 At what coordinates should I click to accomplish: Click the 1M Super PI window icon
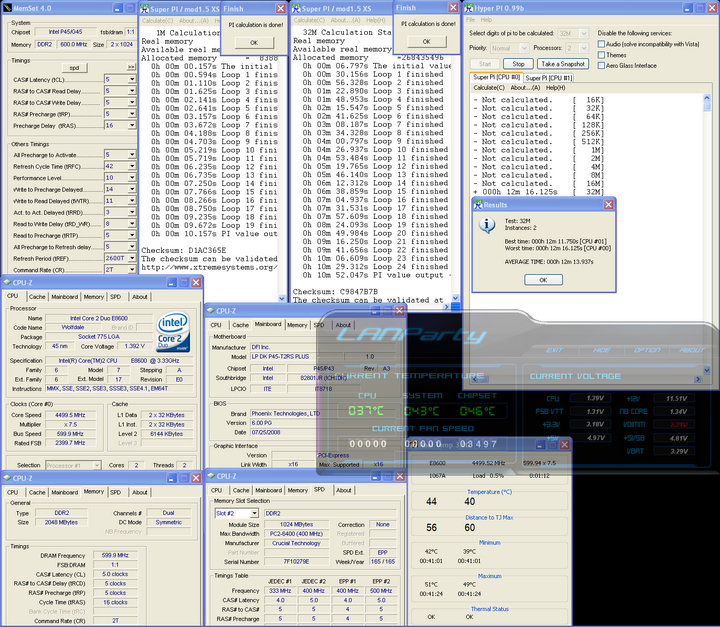[x=143, y=9]
